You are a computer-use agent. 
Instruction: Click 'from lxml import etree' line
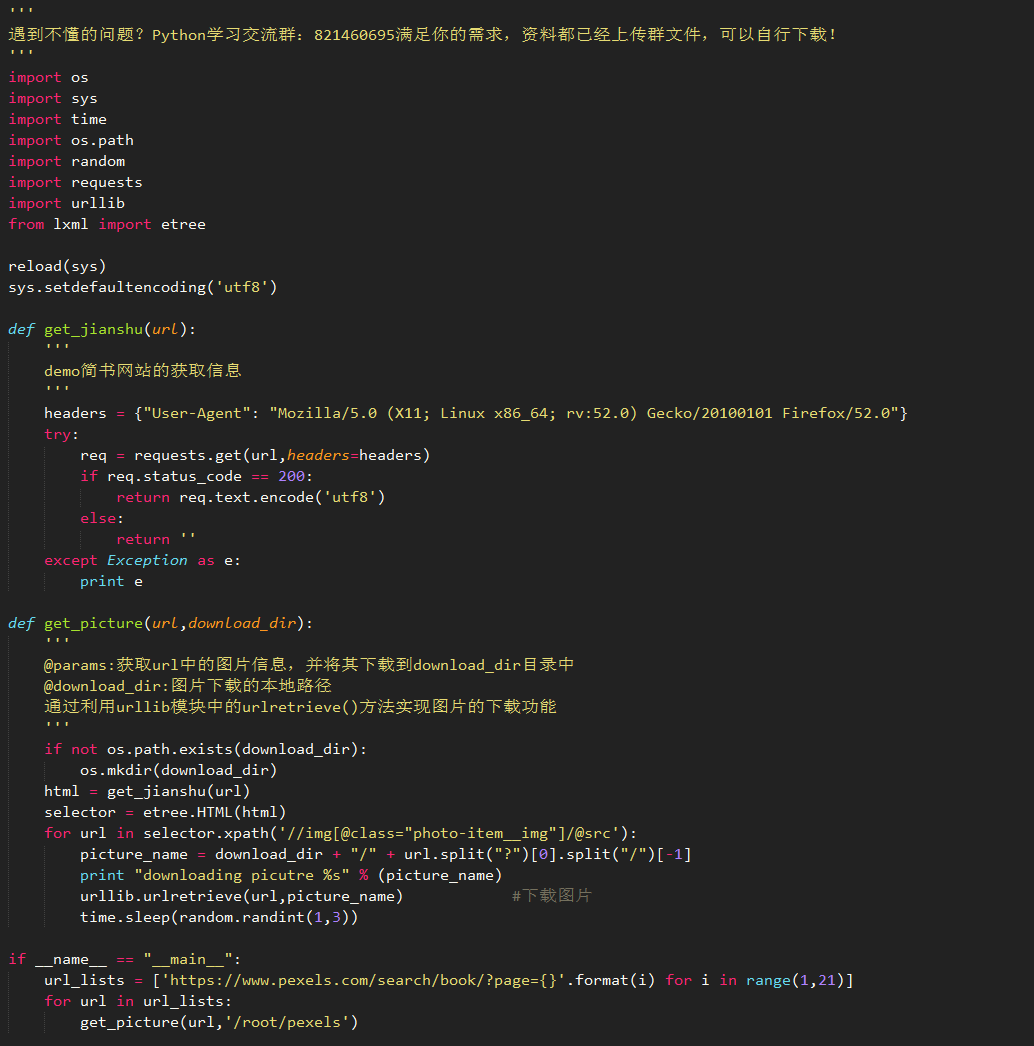pyautogui.click(x=107, y=225)
